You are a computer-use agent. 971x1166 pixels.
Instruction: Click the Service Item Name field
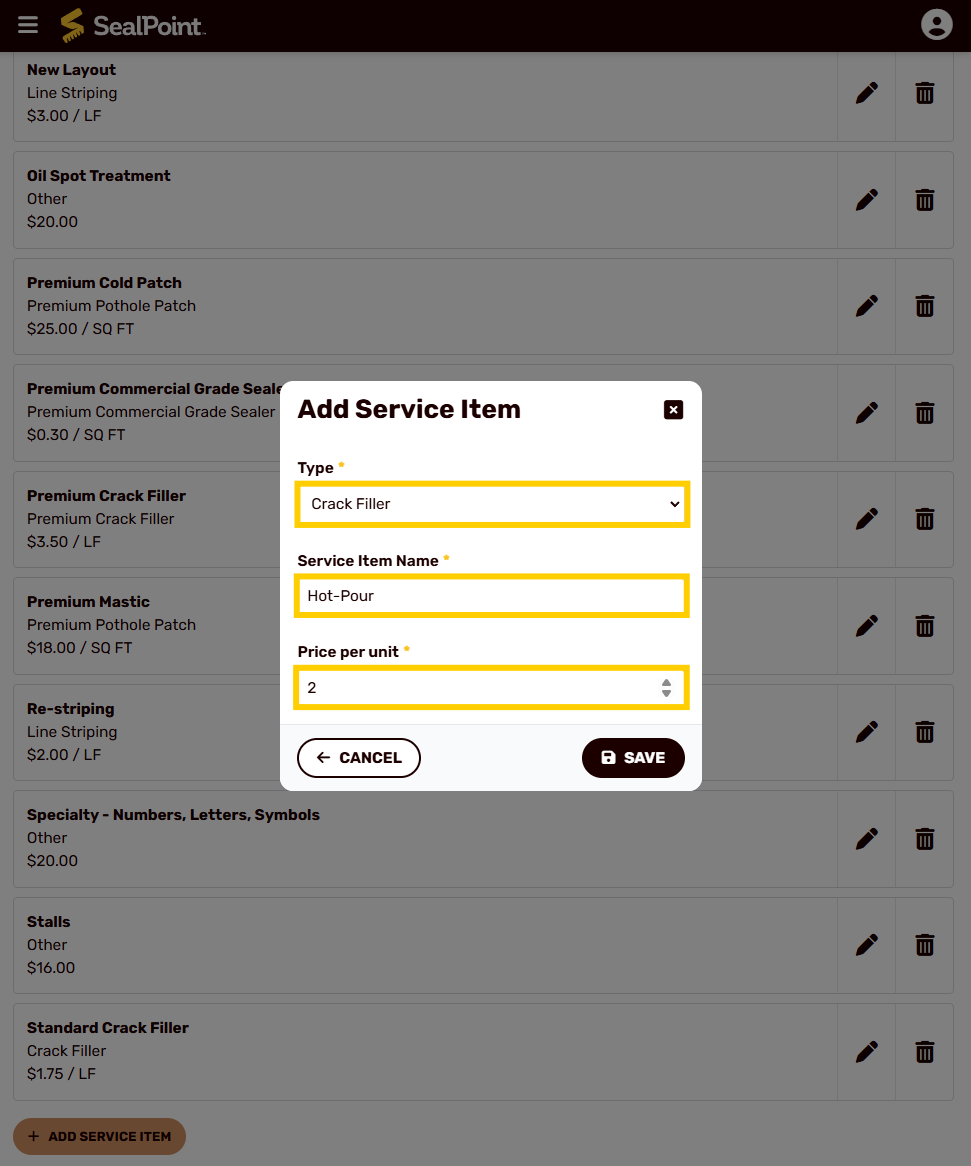(491, 596)
